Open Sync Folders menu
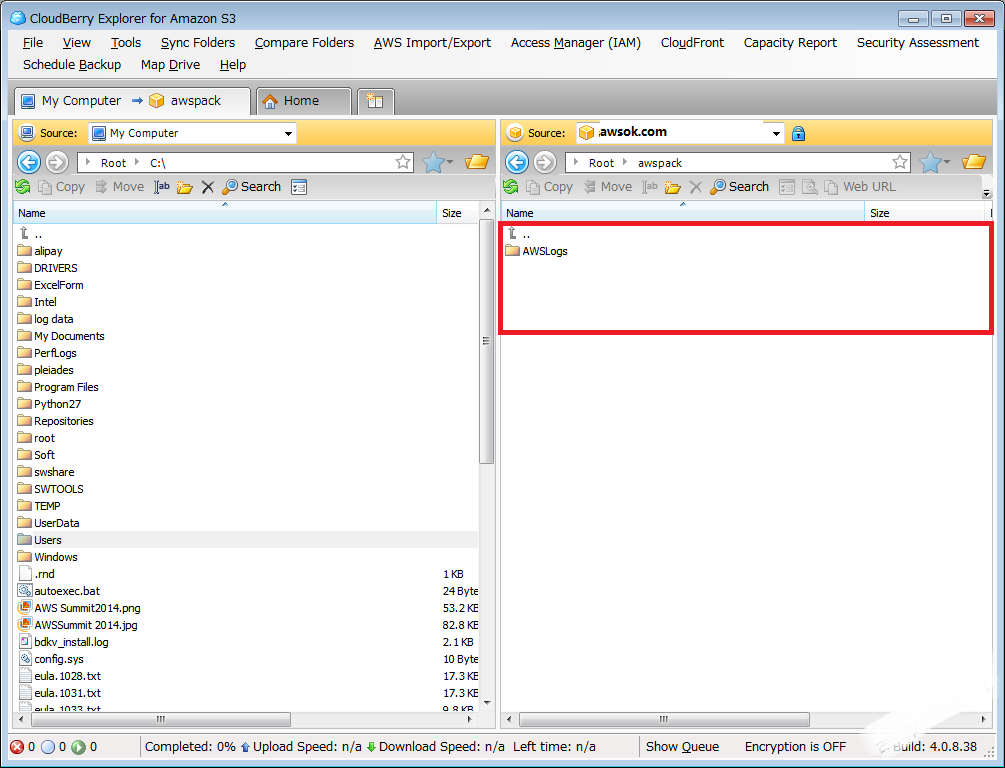The width and height of the screenshot is (1005, 768). pyautogui.click(x=197, y=42)
